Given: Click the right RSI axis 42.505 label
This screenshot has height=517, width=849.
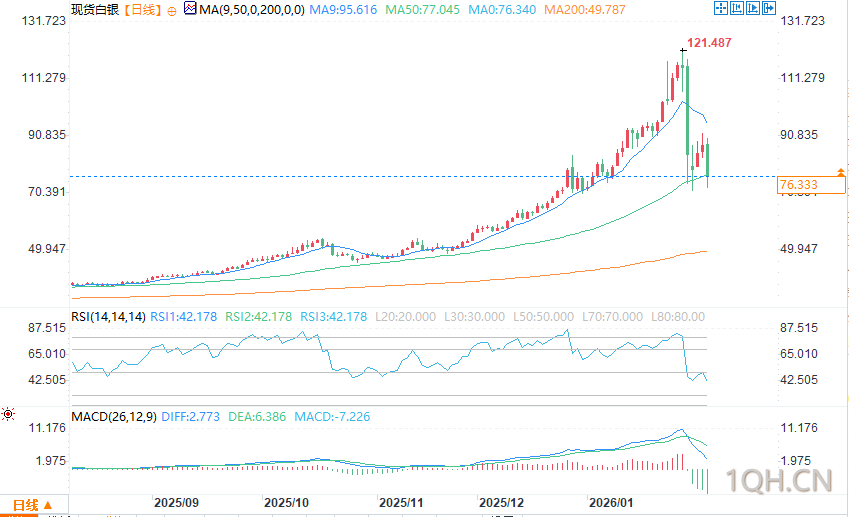Looking at the screenshot, I should (x=799, y=380).
